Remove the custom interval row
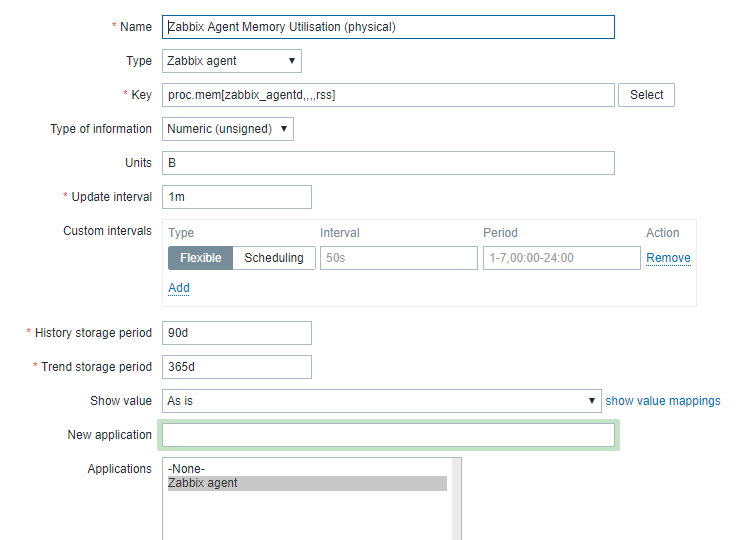The image size is (751, 540). (668, 258)
